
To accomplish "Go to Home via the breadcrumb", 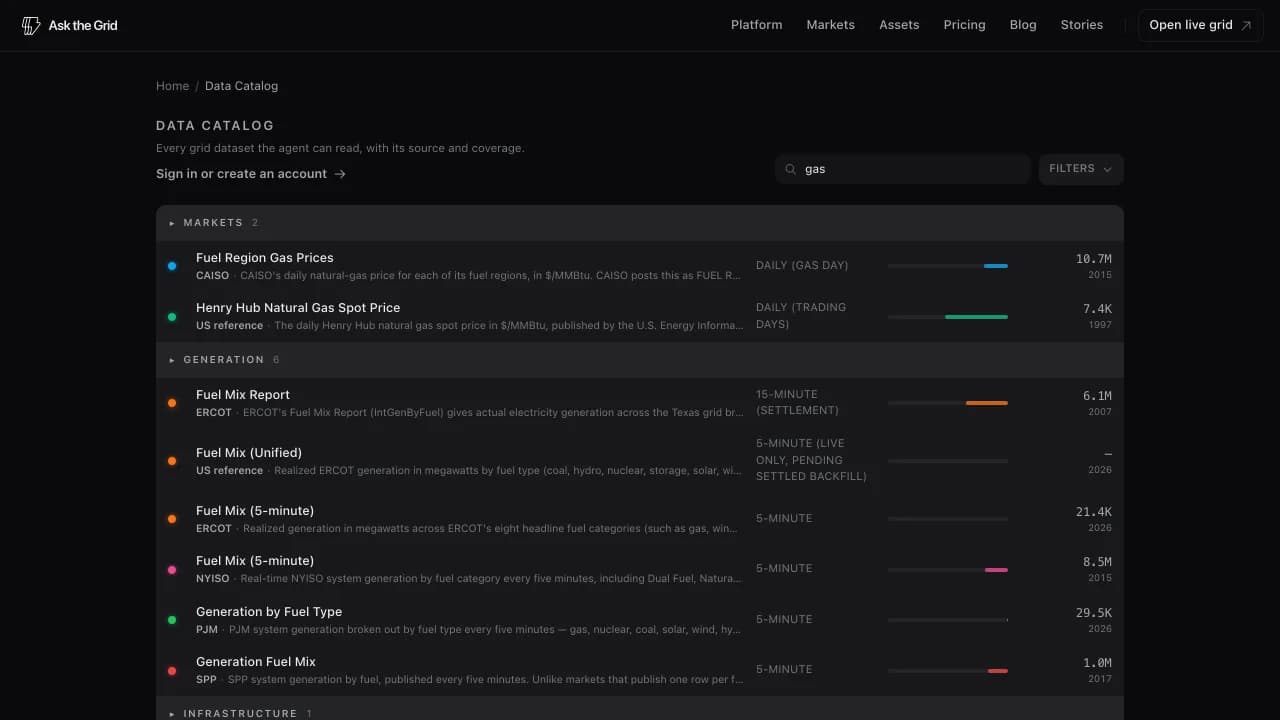I will (172, 86).
